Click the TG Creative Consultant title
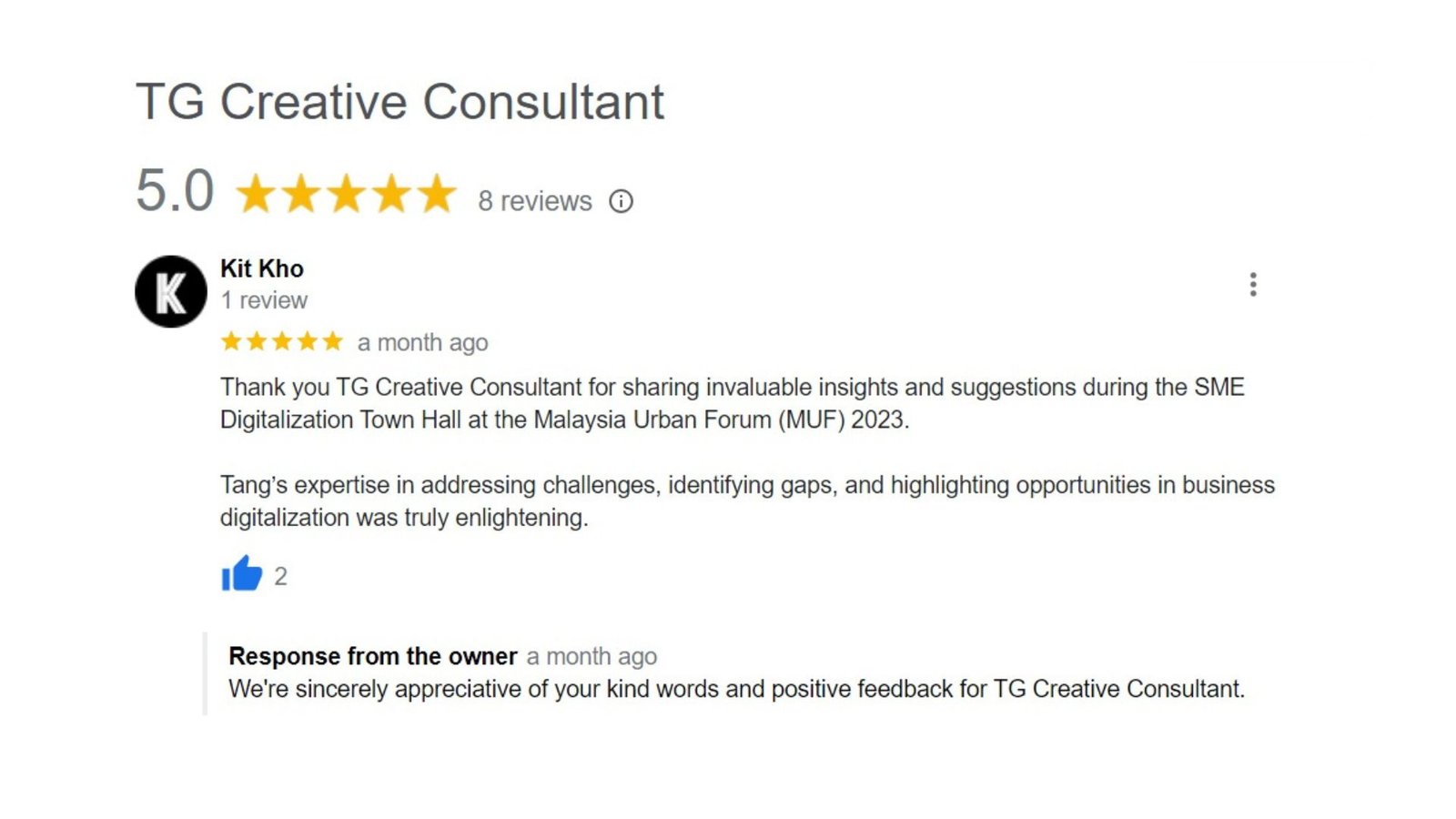 tap(400, 101)
